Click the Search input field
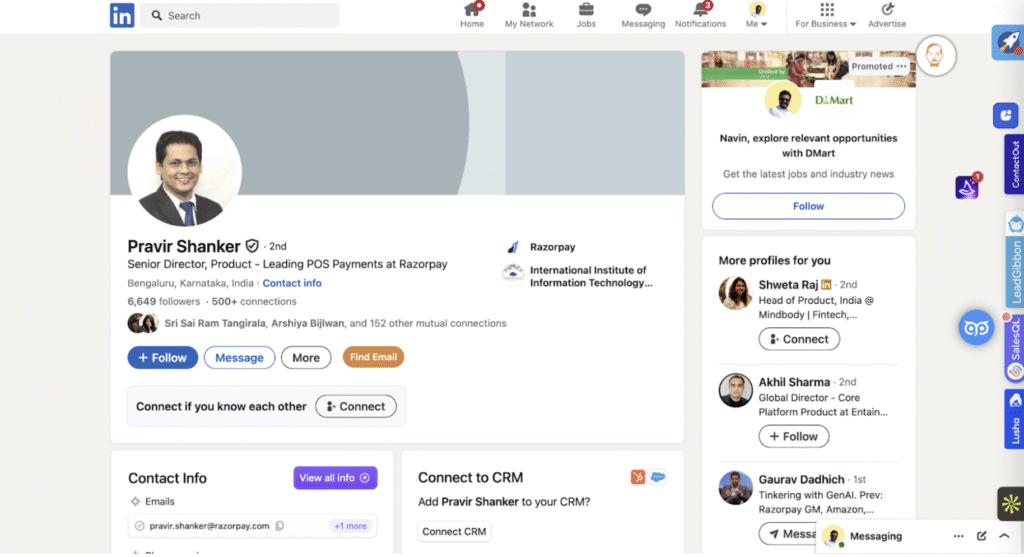 240,15
